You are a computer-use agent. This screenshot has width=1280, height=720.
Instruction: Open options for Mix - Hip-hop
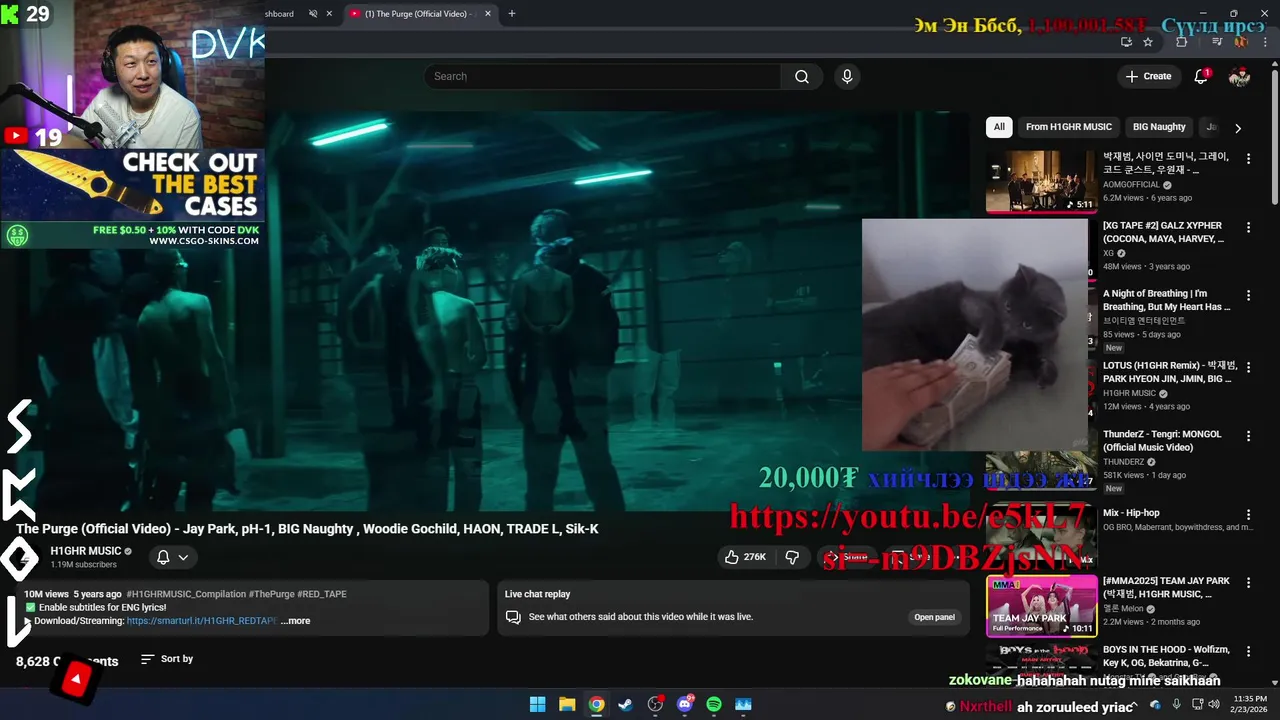[1248, 514]
